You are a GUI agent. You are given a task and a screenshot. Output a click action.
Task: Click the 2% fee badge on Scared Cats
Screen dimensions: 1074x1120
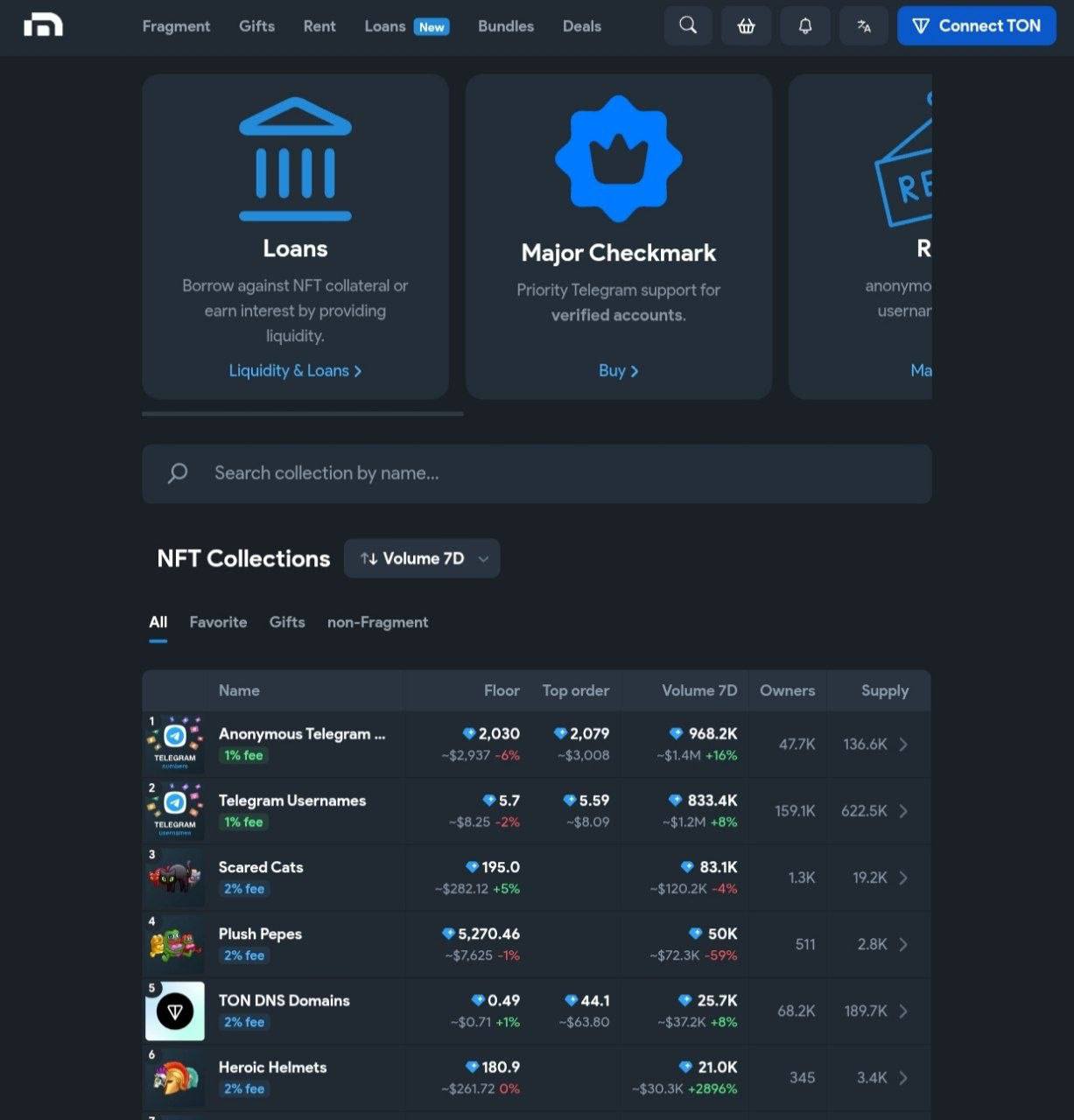coord(243,888)
